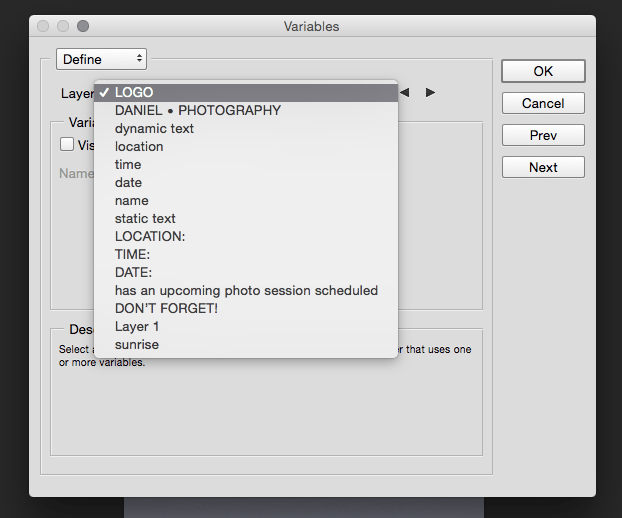The width and height of the screenshot is (622, 518).
Task: Select the name layer option
Action: (131, 201)
